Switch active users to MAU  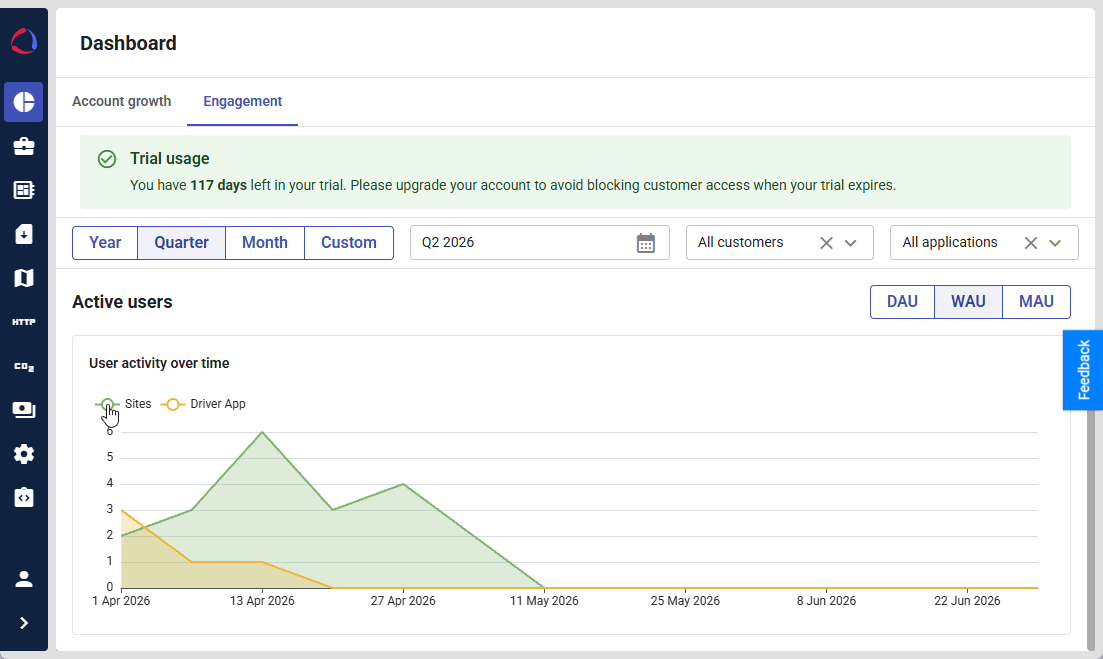tap(1036, 302)
